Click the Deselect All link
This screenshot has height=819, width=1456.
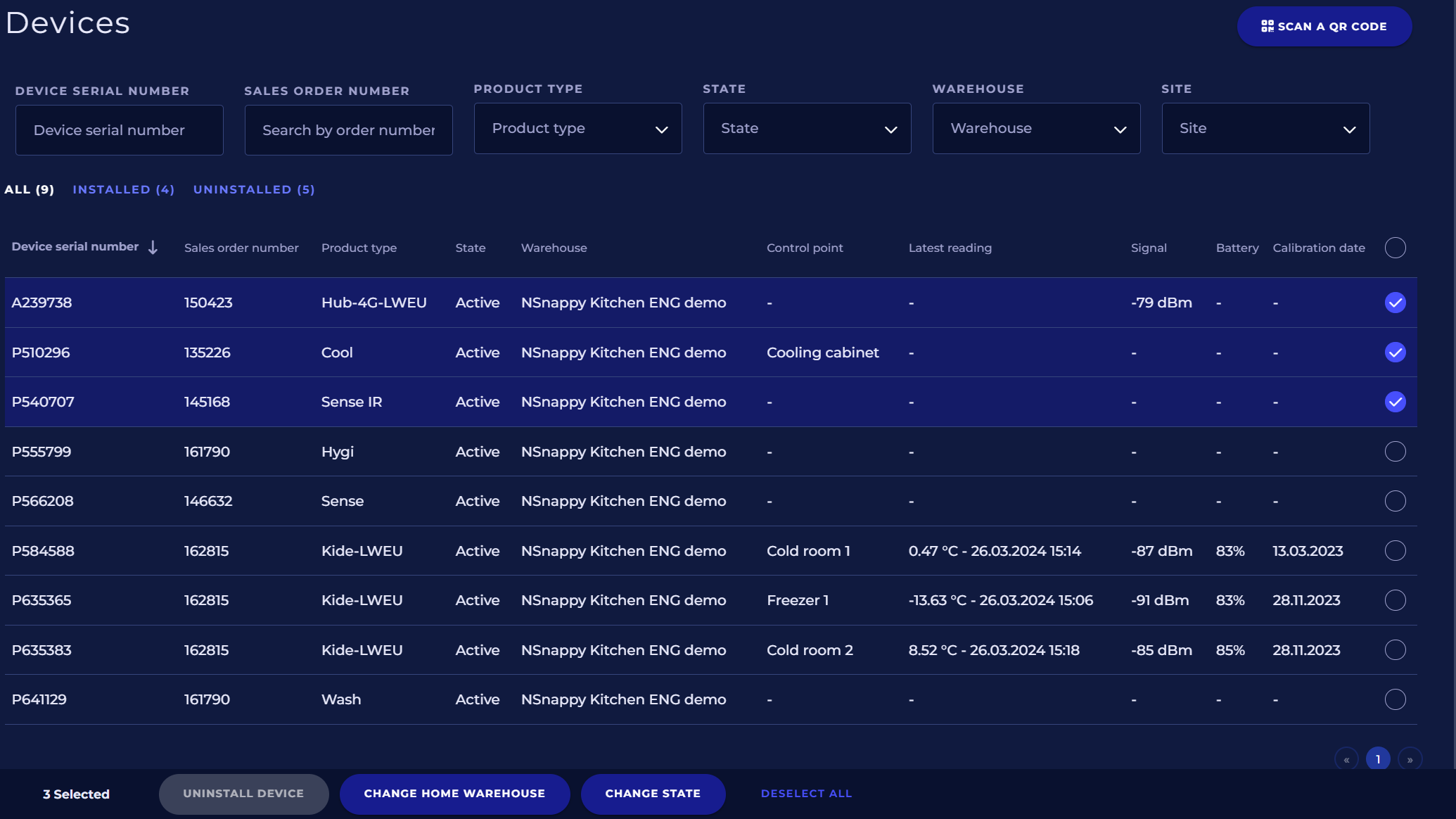(x=806, y=794)
